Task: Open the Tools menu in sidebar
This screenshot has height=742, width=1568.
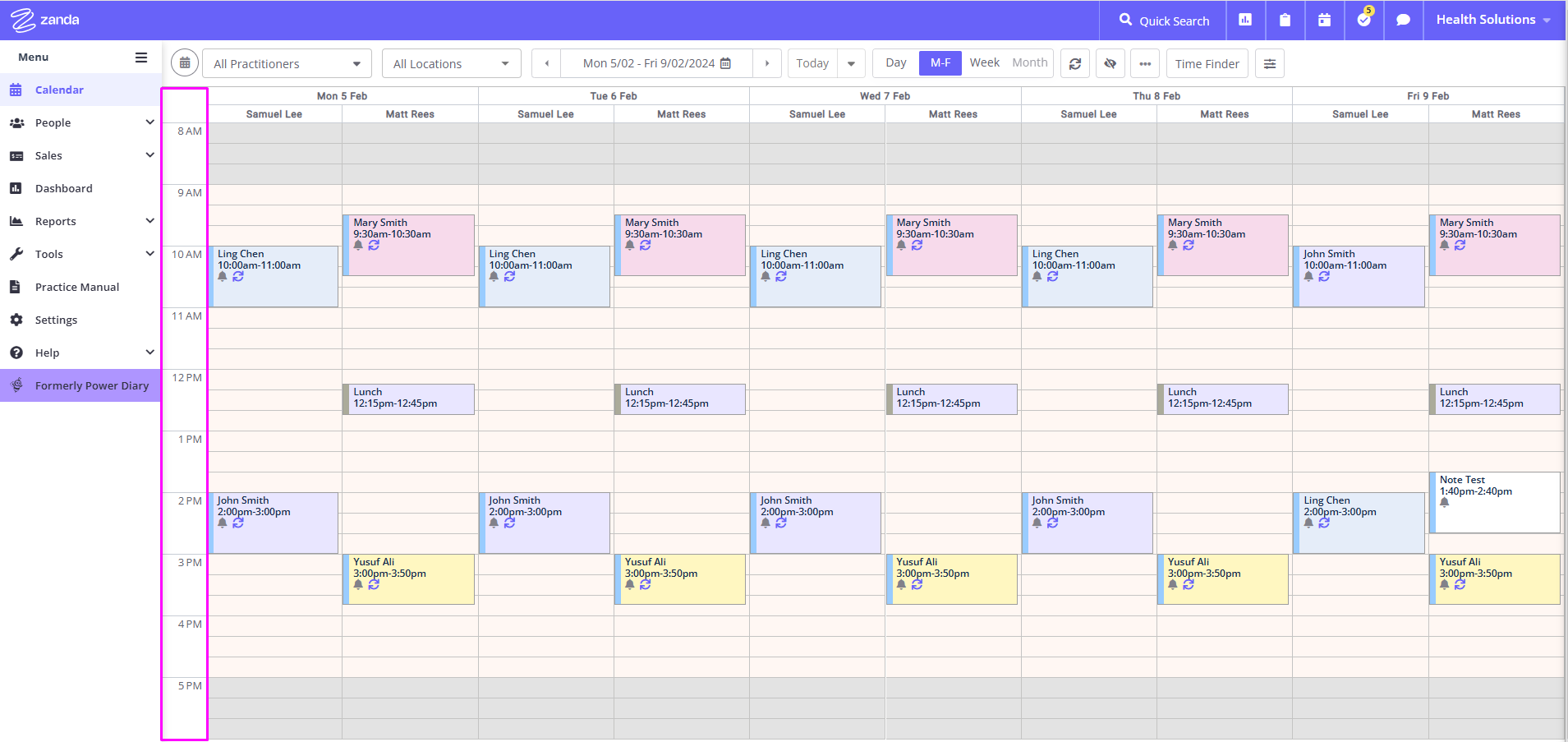Action: click(x=49, y=253)
